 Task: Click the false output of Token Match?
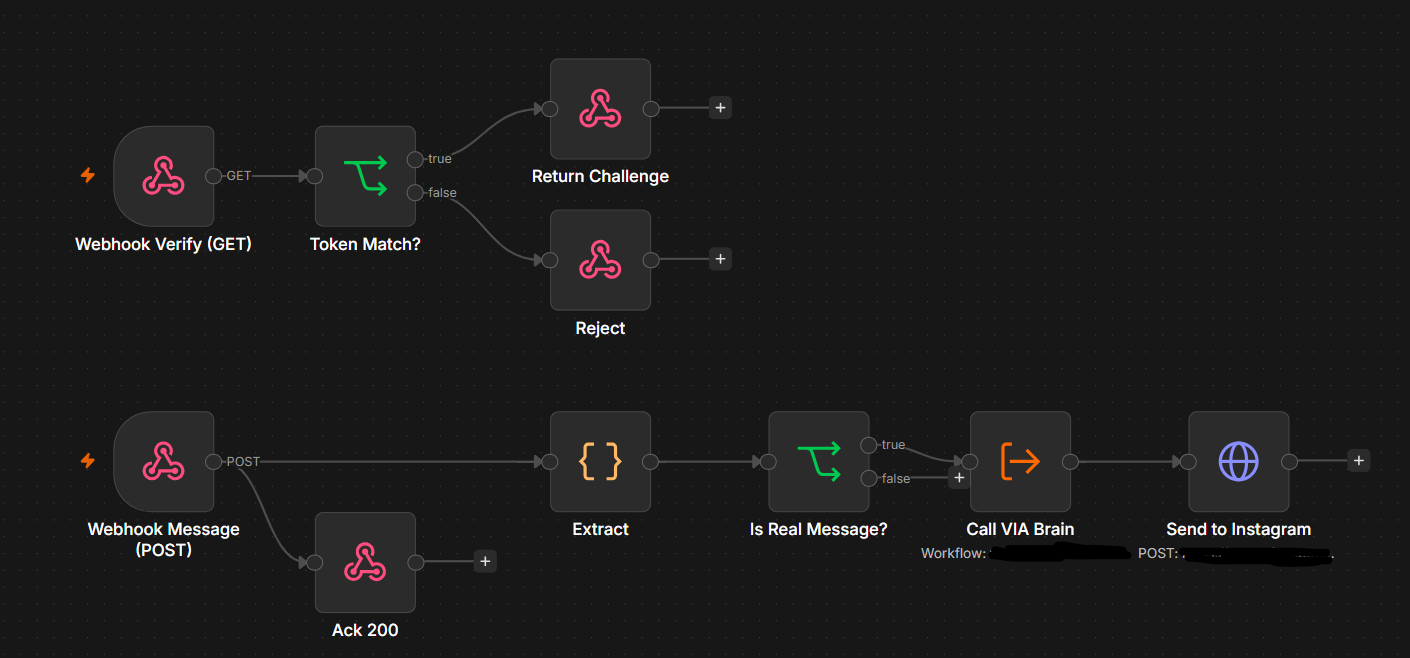click(x=415, y=193)
